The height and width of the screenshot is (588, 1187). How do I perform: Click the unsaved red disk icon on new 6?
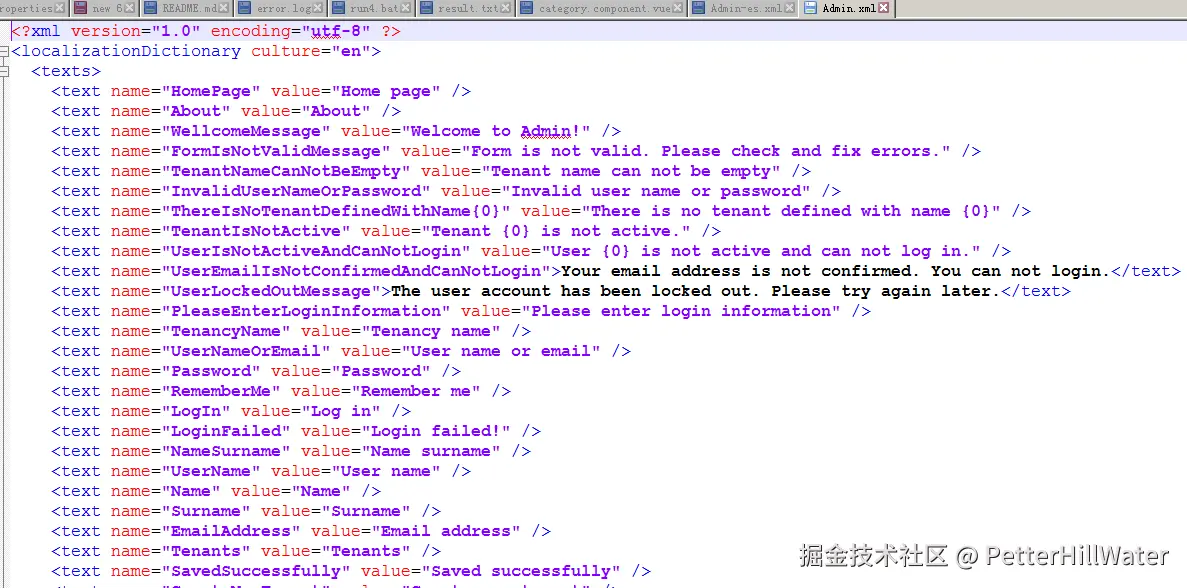79,8
